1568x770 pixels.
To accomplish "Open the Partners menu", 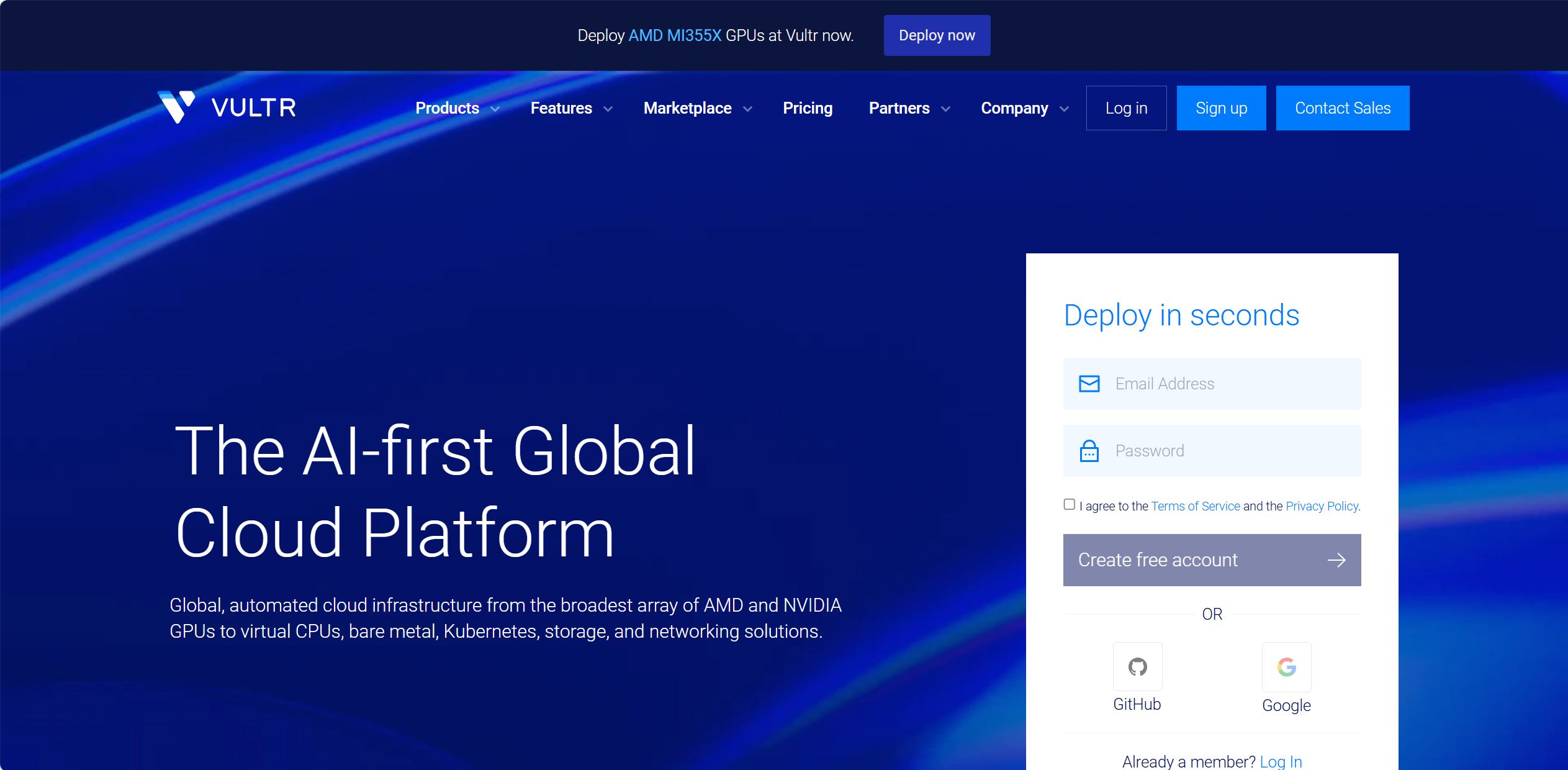I will click(899, 108).
